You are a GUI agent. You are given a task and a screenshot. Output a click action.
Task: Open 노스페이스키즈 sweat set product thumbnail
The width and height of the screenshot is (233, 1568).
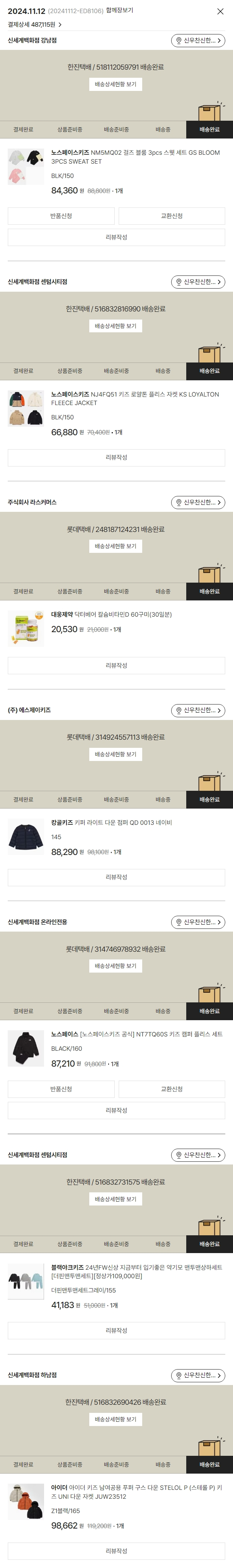(x=26, y=166)
